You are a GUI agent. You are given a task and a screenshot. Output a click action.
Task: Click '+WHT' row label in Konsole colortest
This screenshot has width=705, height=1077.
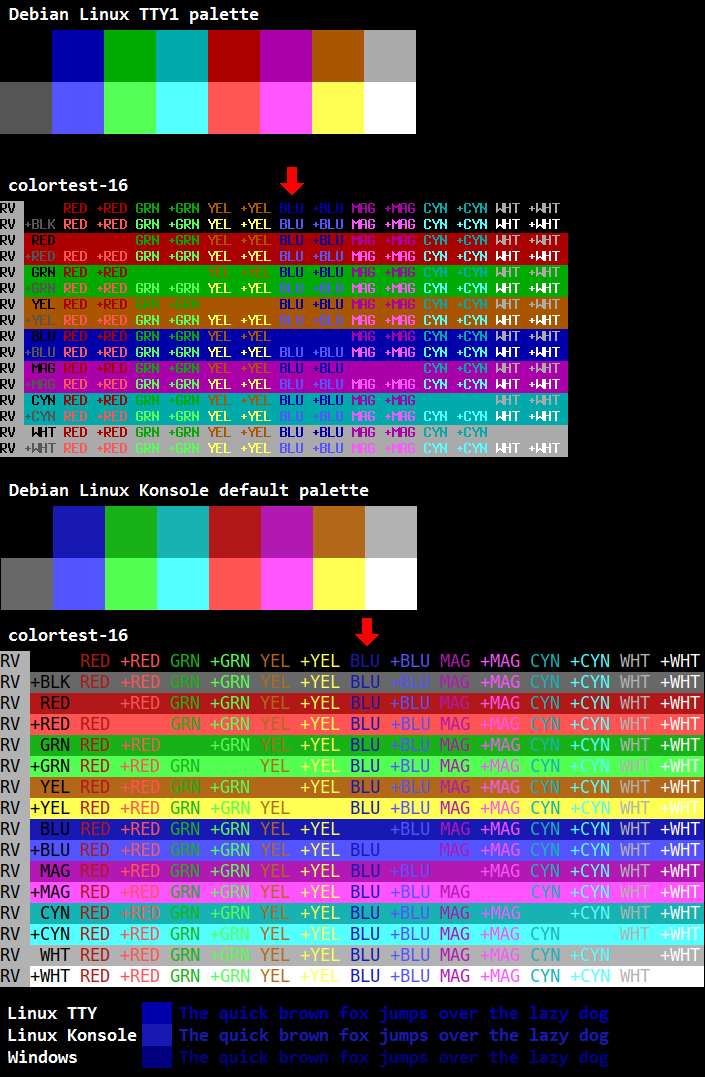pos(50,976)
